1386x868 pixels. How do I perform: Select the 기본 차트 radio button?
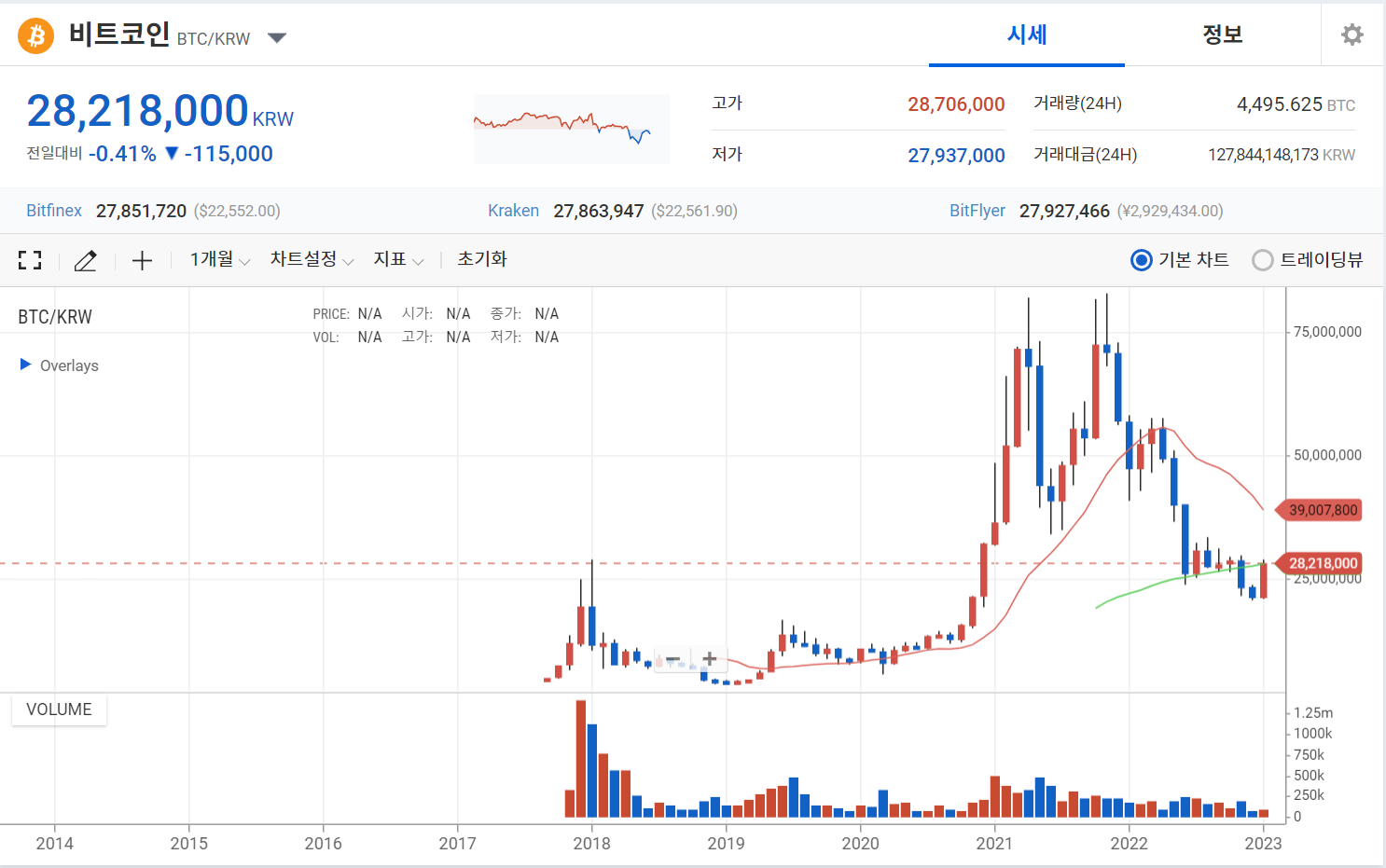tap(1141, 260)
